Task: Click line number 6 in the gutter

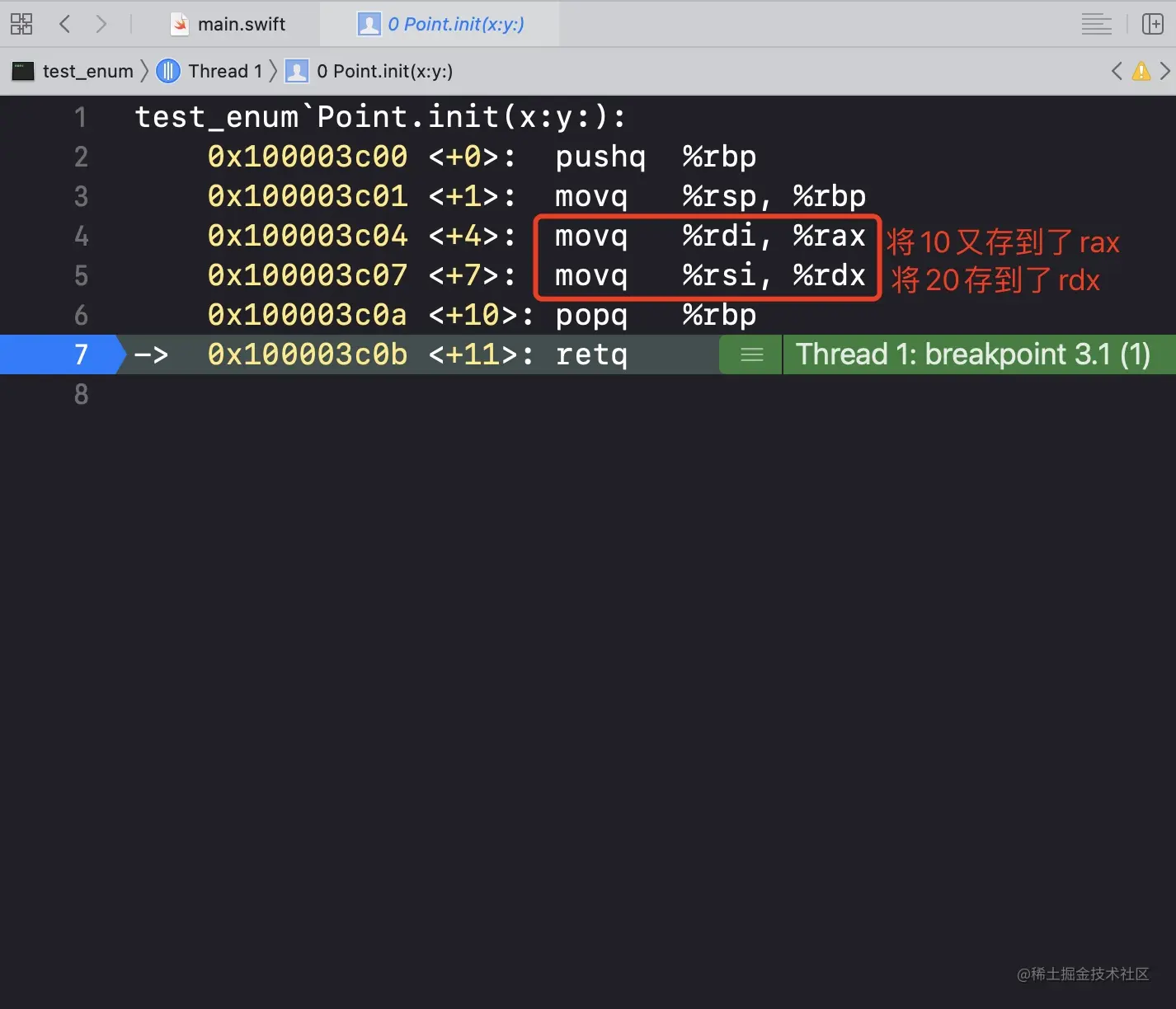Action: pos(81,315)
